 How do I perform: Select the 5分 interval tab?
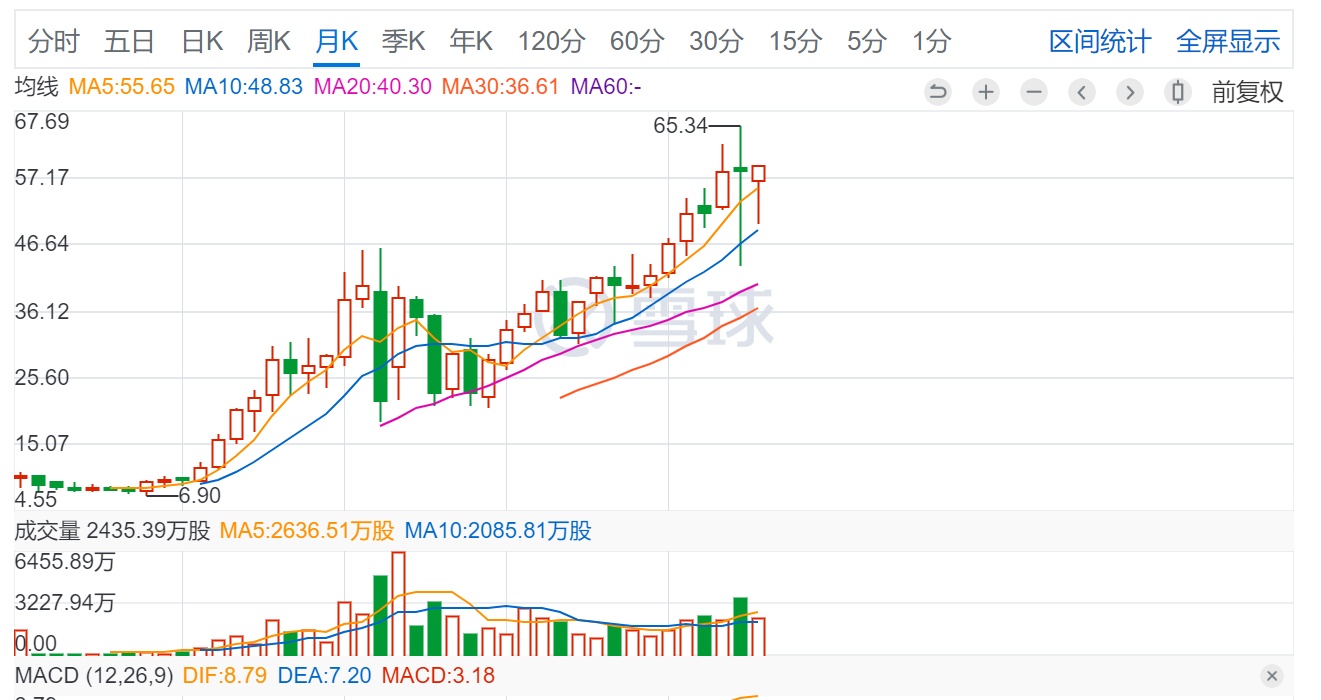pos(866,42)
